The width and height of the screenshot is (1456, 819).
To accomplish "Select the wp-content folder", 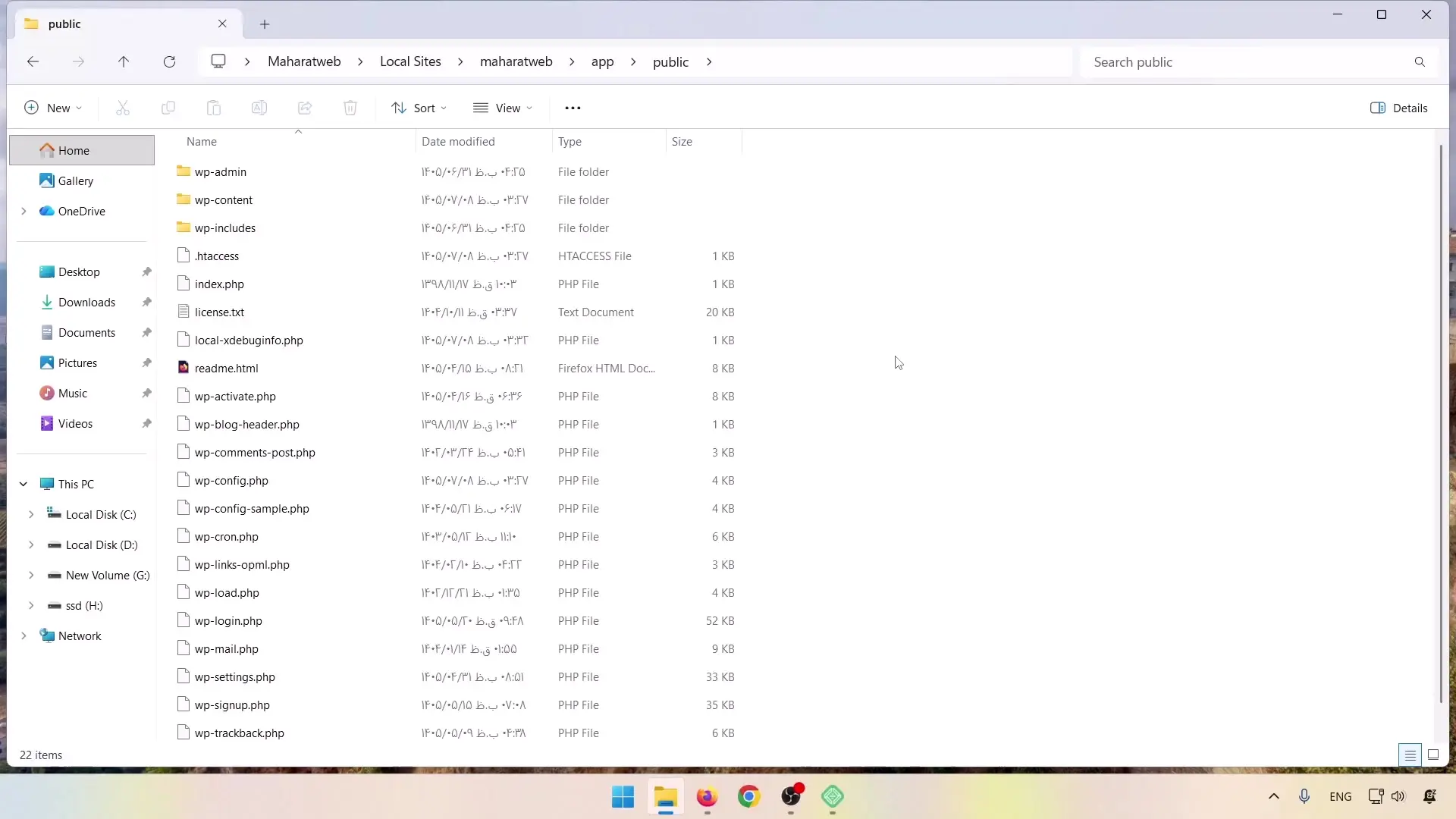I will (224, 199).
